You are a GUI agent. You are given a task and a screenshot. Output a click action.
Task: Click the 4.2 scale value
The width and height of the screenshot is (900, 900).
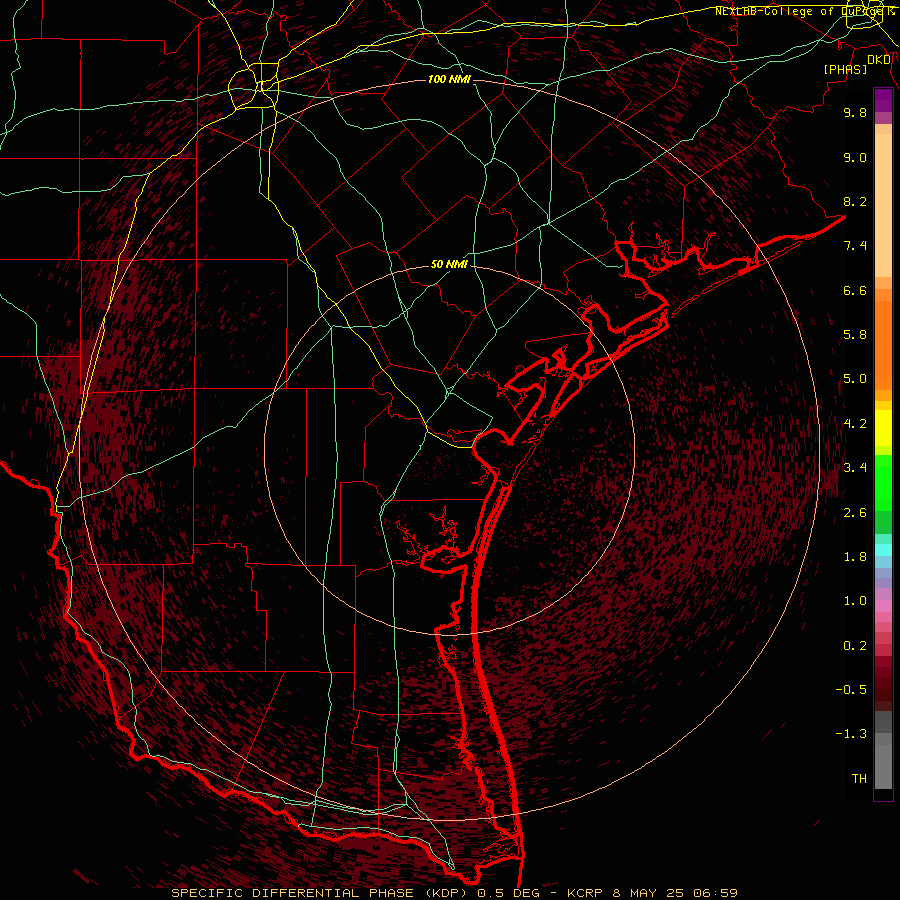(x=855, y=424)
